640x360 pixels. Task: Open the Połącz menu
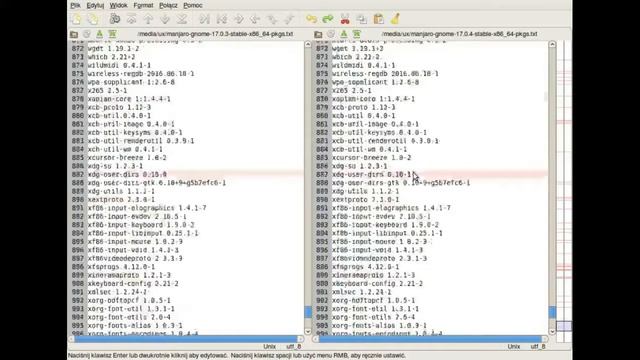tap(168, 5)
